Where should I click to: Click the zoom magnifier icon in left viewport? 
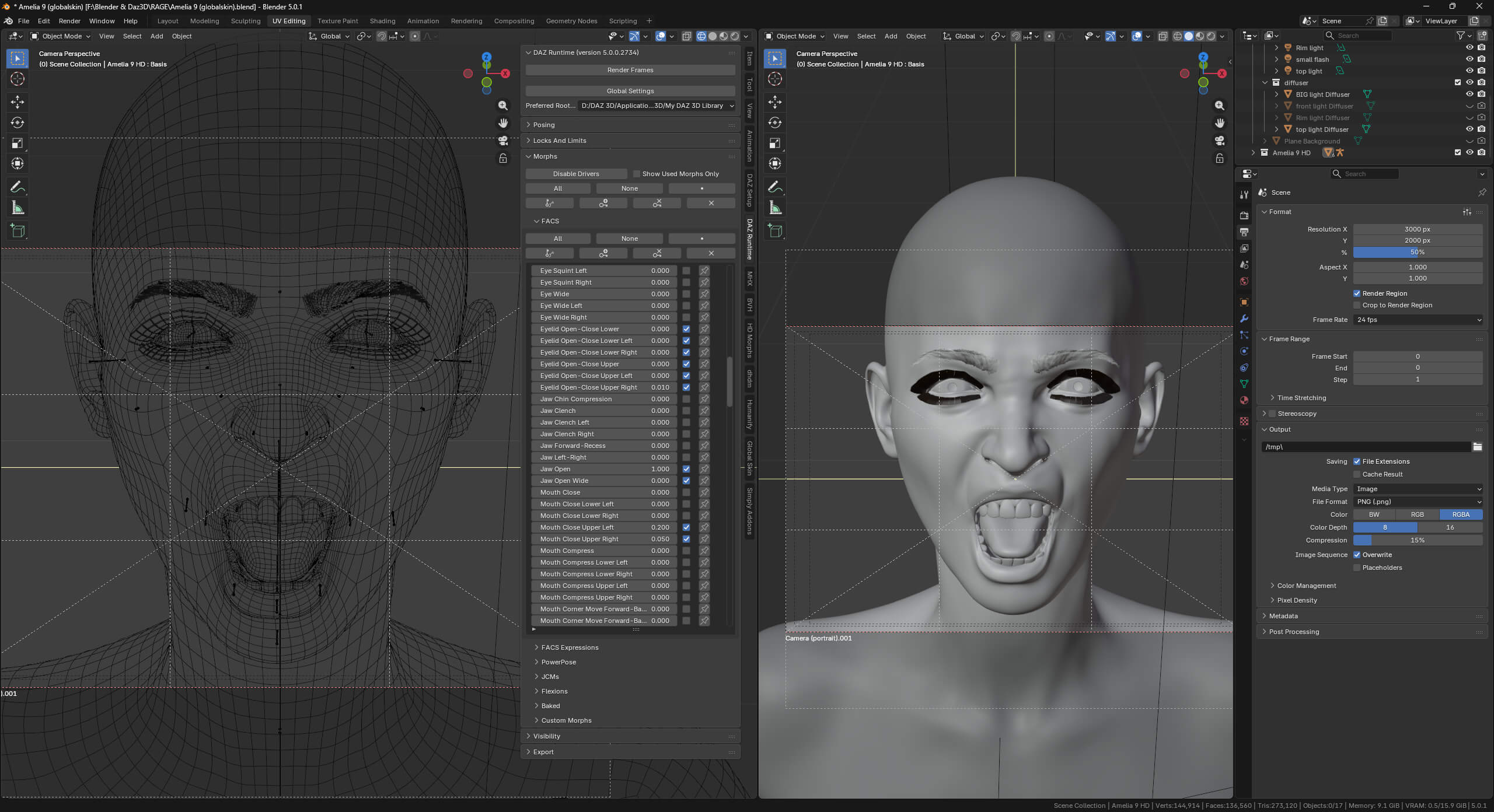(503, 106)
